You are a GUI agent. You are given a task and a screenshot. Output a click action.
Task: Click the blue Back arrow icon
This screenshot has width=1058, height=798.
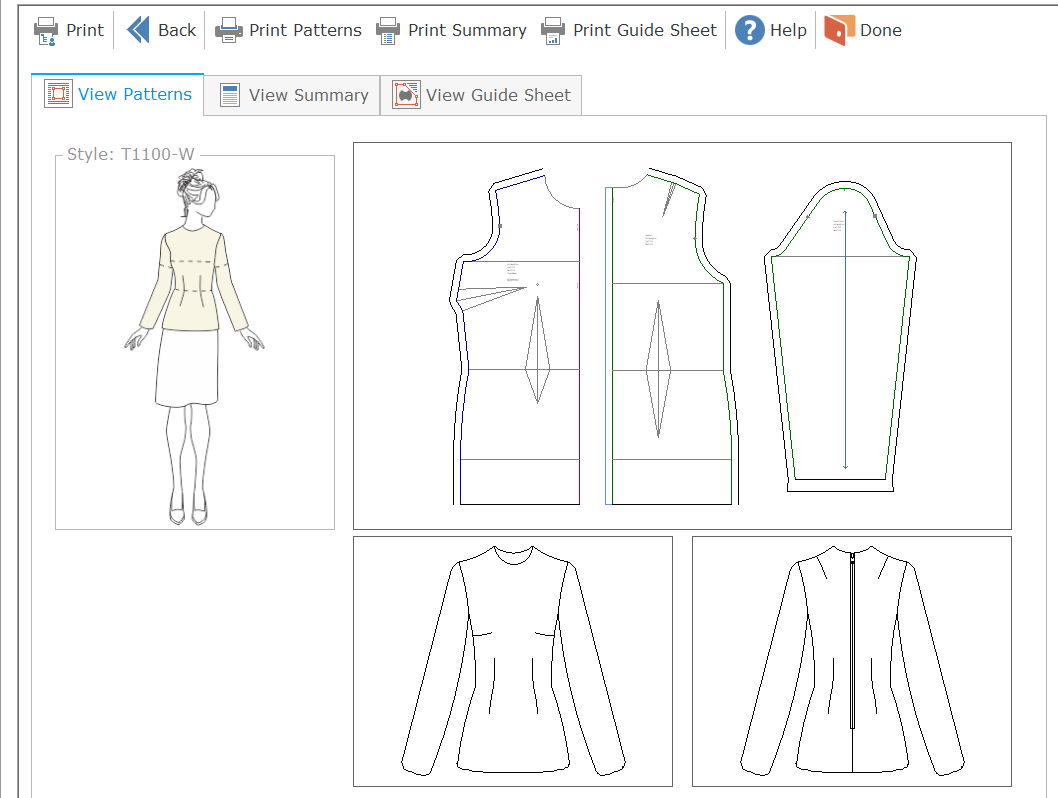138,30
